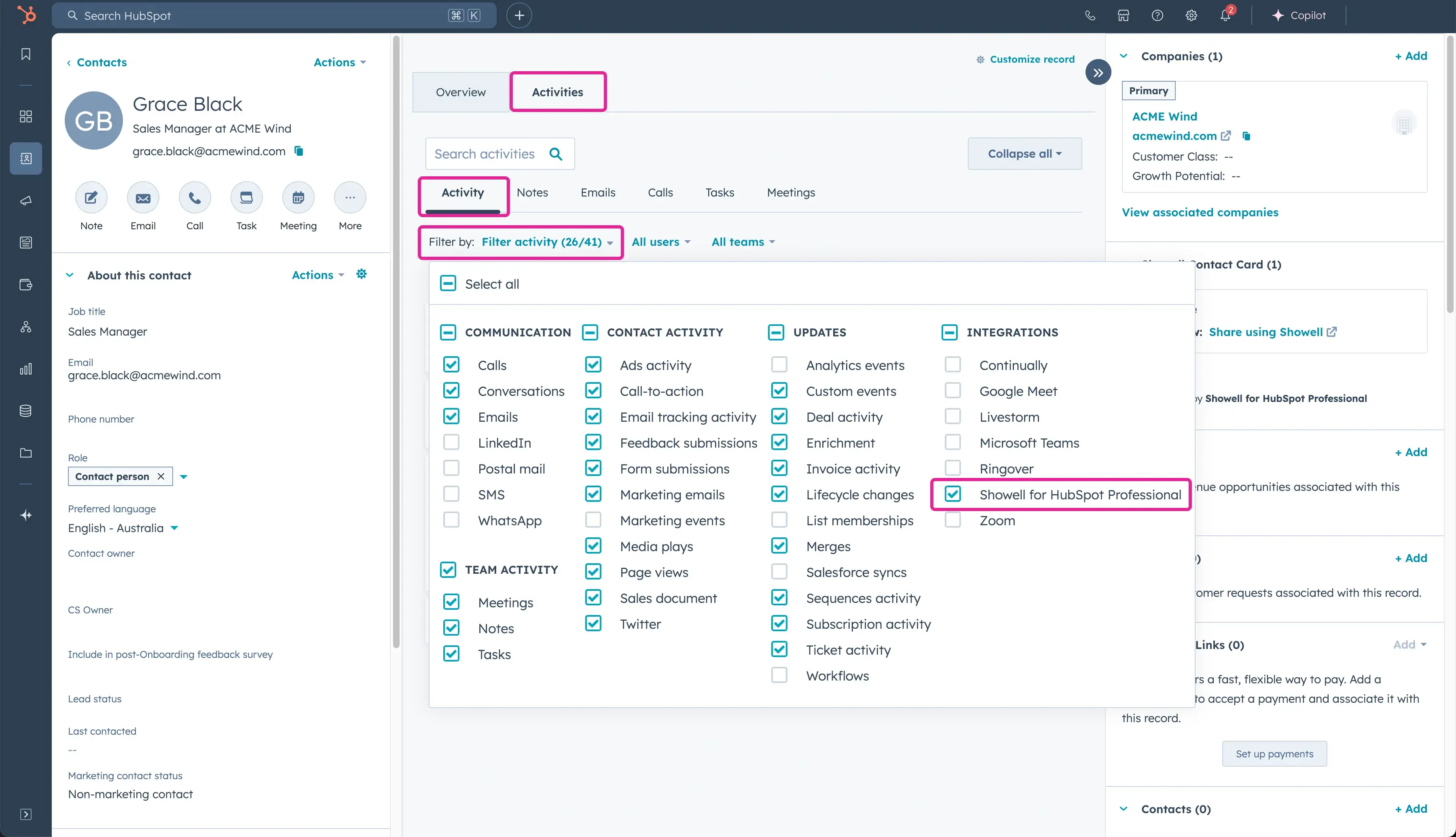Open About this contact settings gear
This screenshot has width=1456, height=837.
(362, 274)
